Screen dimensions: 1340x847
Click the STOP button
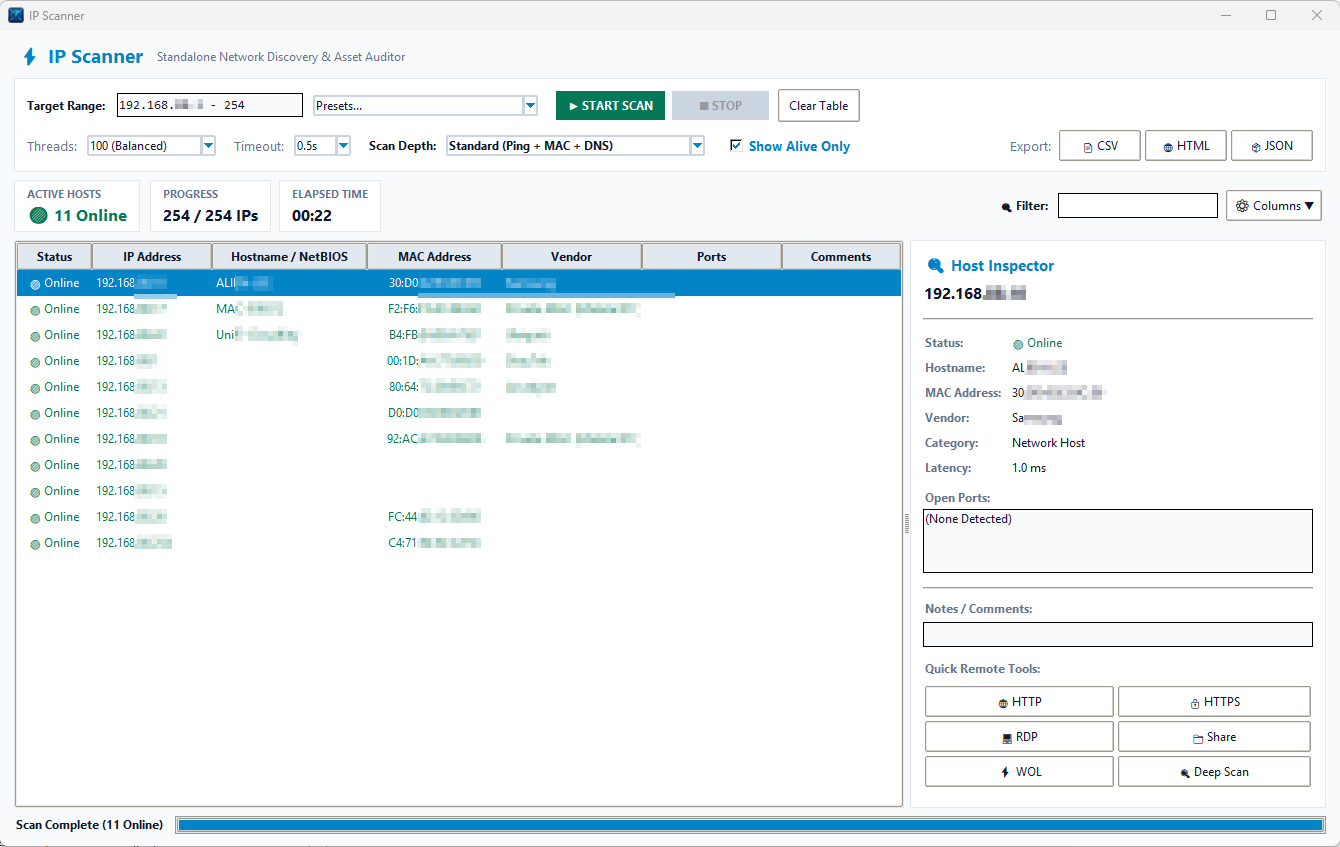[720, 106]
